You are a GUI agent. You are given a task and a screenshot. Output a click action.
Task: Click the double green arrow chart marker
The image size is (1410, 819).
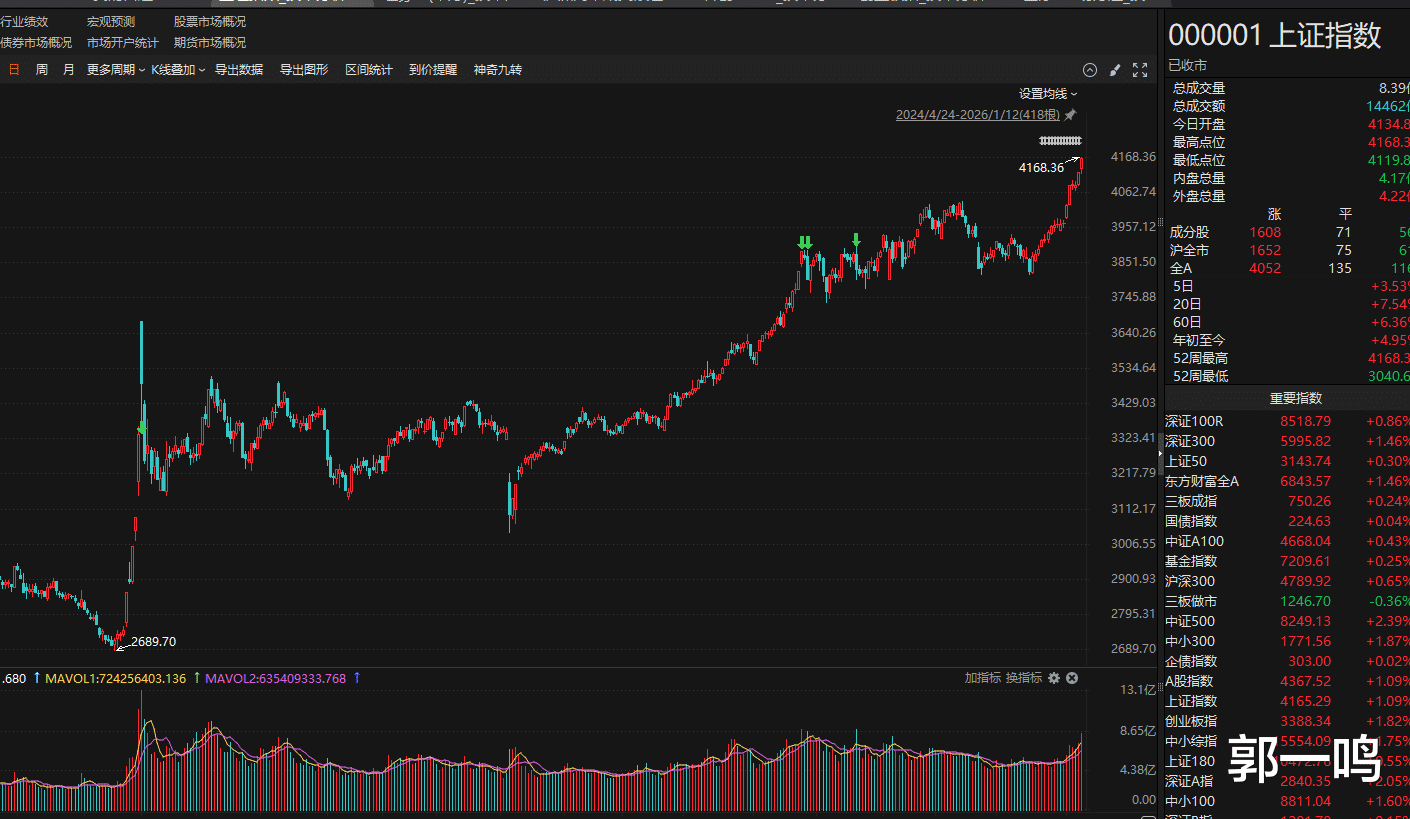coord(805,242)
